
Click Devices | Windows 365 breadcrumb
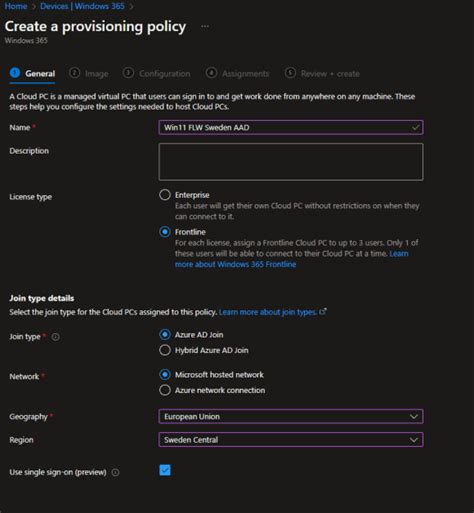click(82, 6)
